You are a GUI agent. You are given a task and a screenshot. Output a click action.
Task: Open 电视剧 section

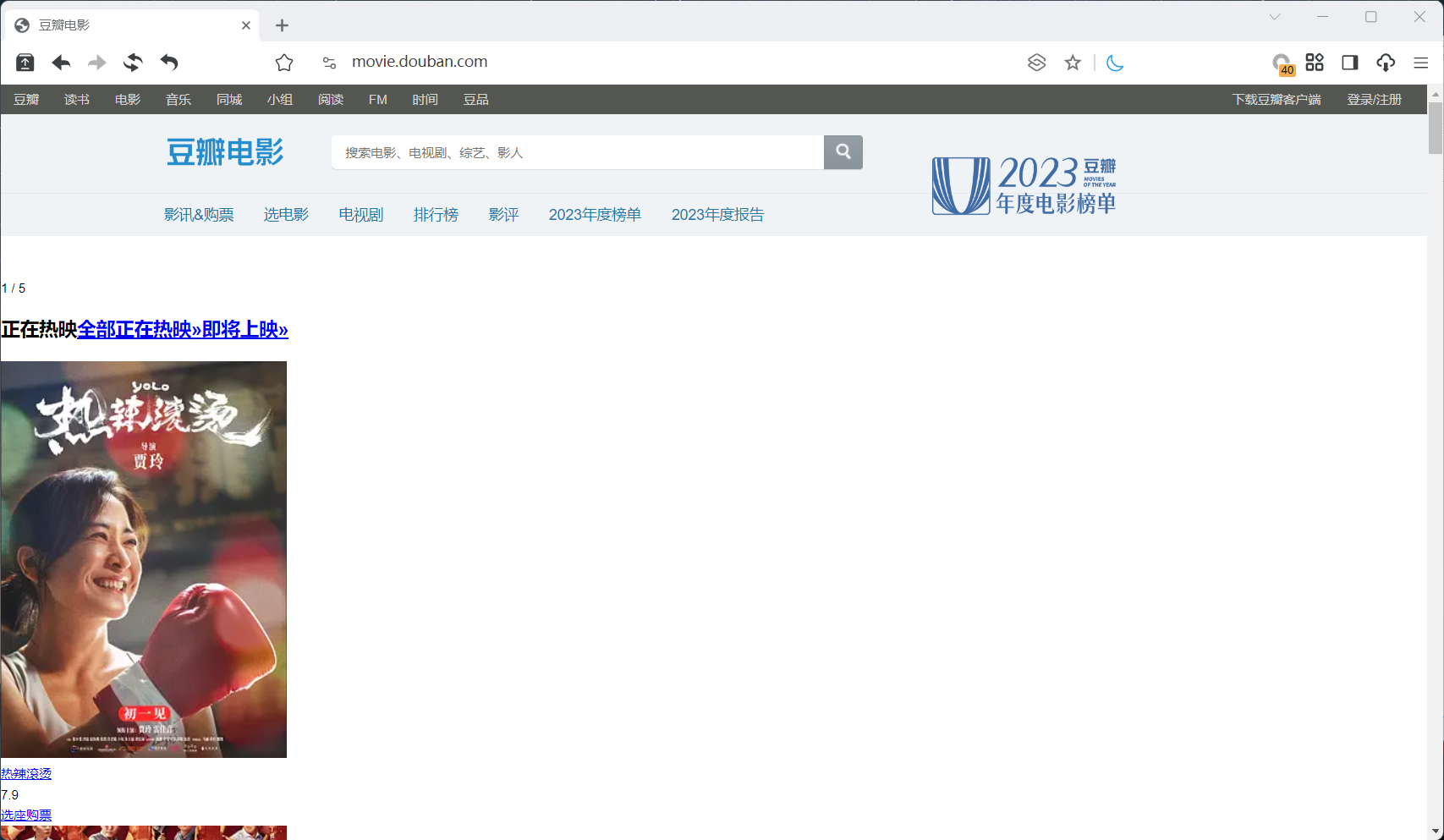(361, 215)
